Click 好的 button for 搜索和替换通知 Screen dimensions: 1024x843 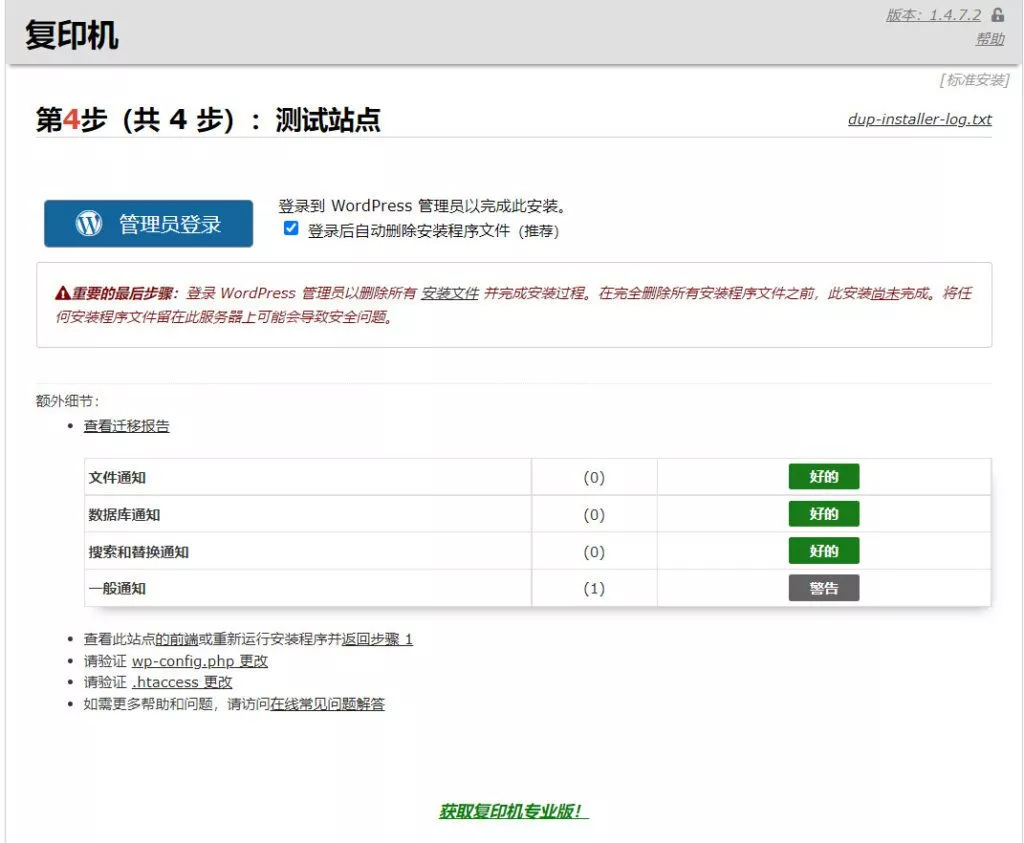(824, 551)
